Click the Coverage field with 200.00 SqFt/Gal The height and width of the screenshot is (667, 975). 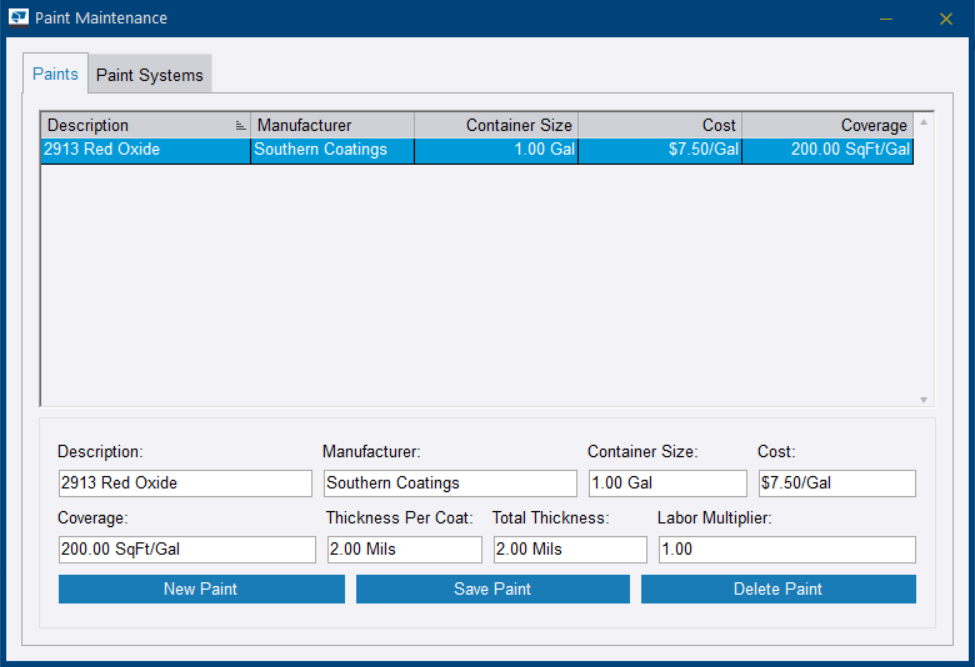coord(187,550)
